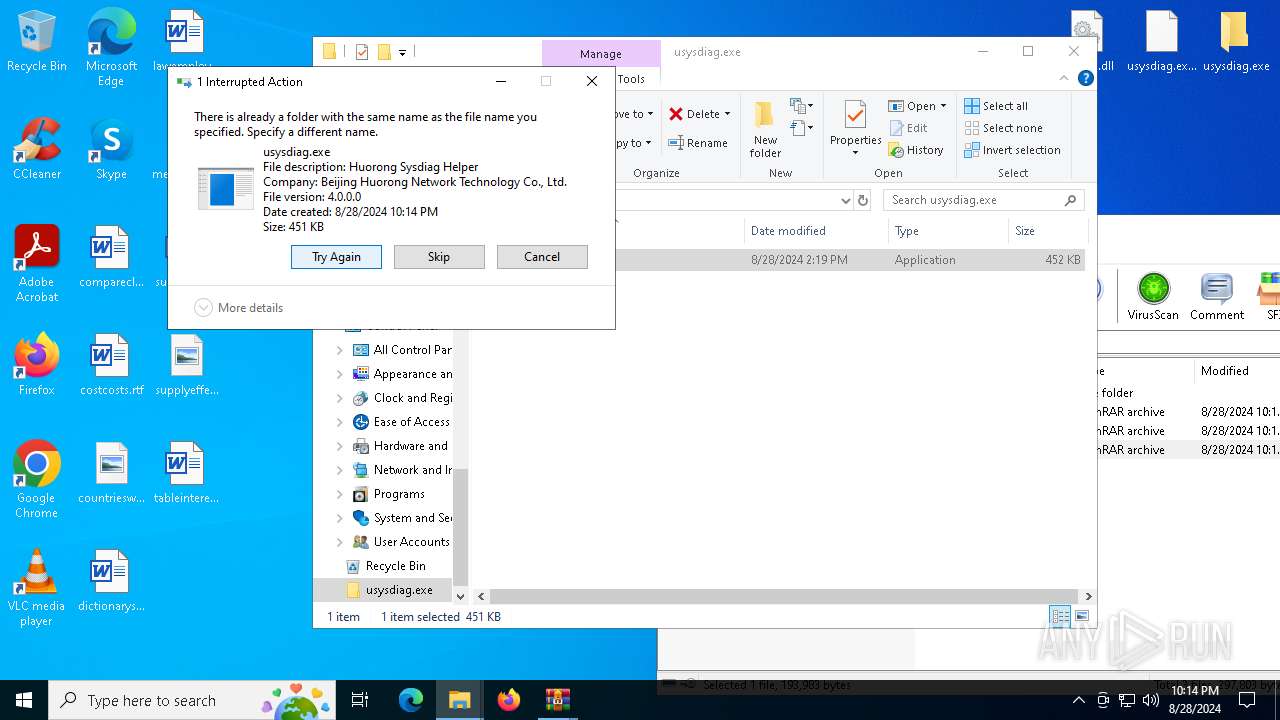Screen dimensions: 1280x720
Task: Click the Delete button in the ribbon
Action: [x=693, y=114]
